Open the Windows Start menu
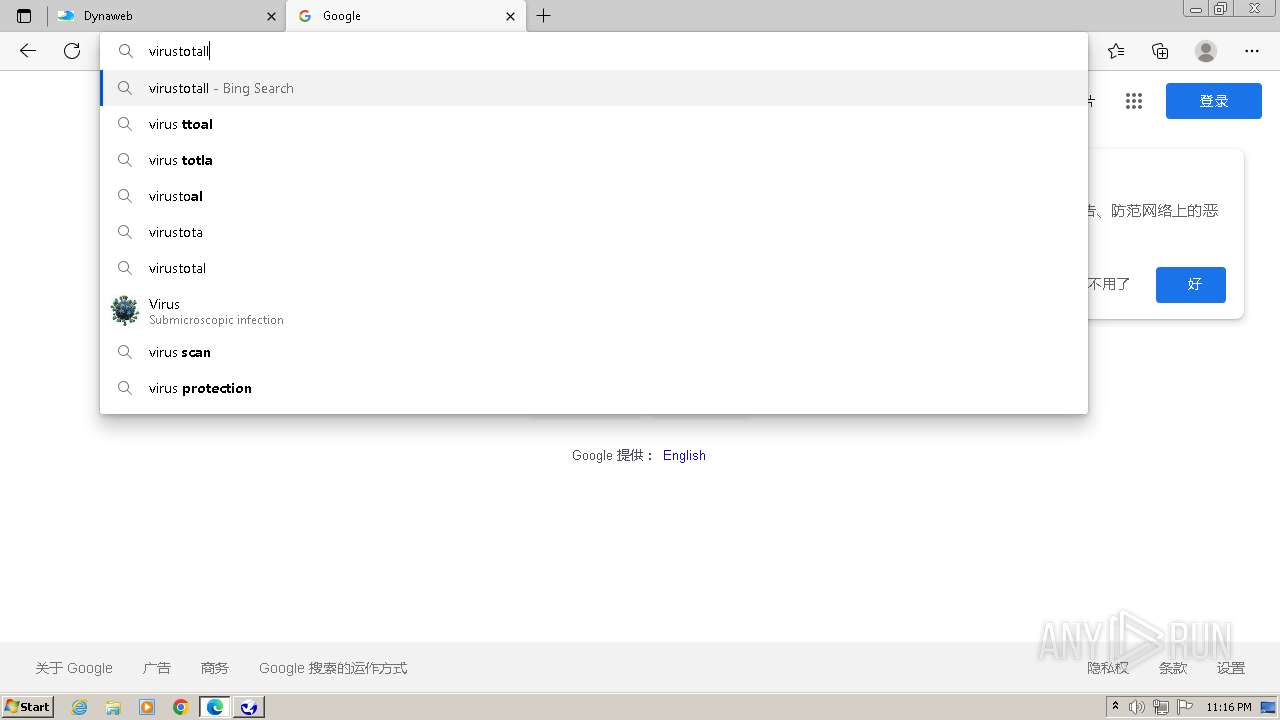Image resolution: width=1280 pixels, height=720 pixels. point(28,707)
